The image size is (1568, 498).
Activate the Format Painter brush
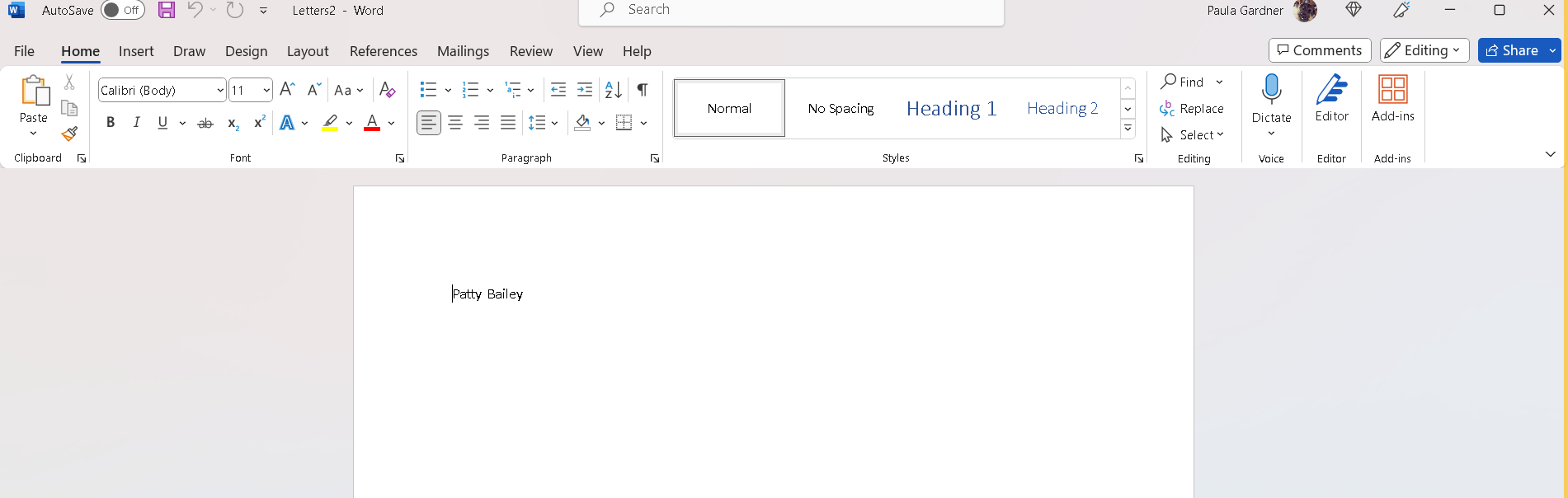coord(69,134)
